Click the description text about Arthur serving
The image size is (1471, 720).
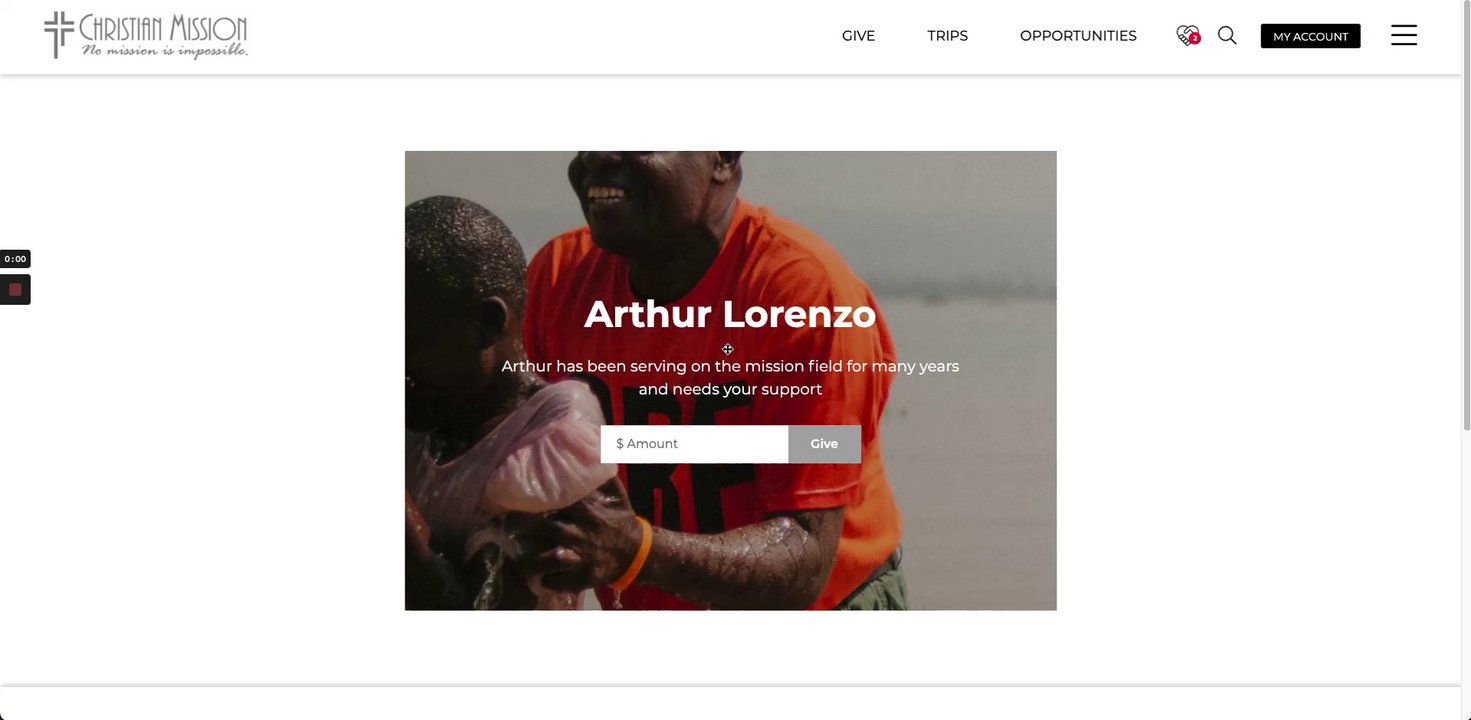tap(730, 378)
